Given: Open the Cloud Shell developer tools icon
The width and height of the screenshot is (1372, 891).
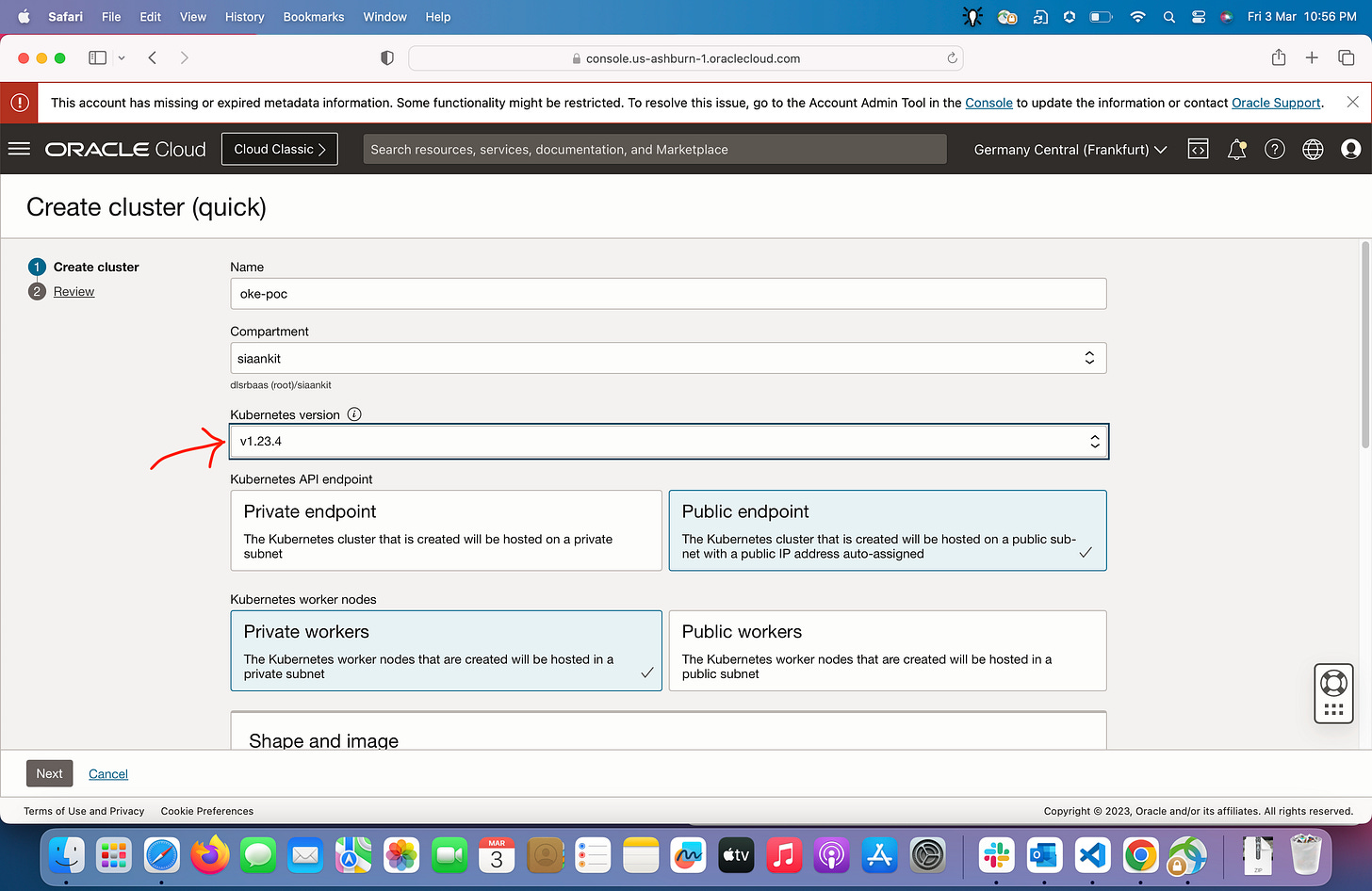Looking at the screenshot, I should 1198,149.
